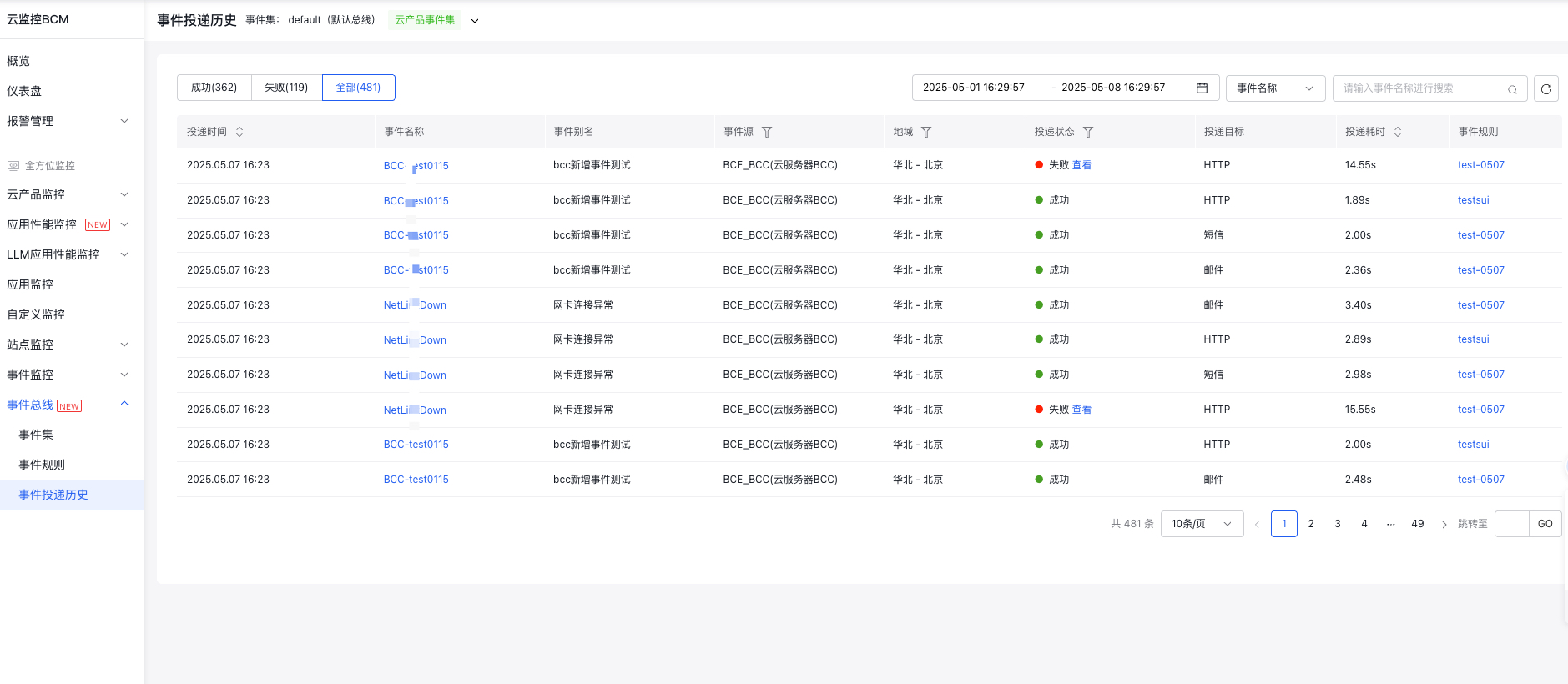Open the event set switch dropdown chevron
1568x684 pixels.
point(475,21)
